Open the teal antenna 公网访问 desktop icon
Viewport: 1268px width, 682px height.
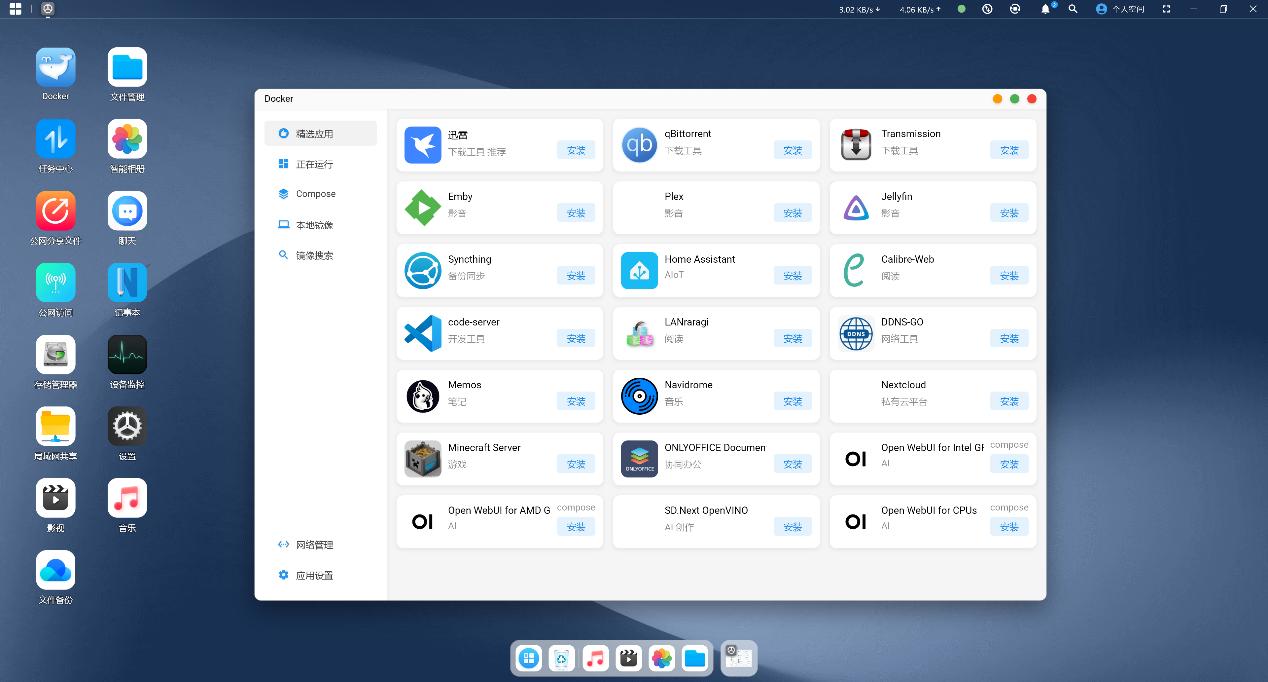(56, 283)
